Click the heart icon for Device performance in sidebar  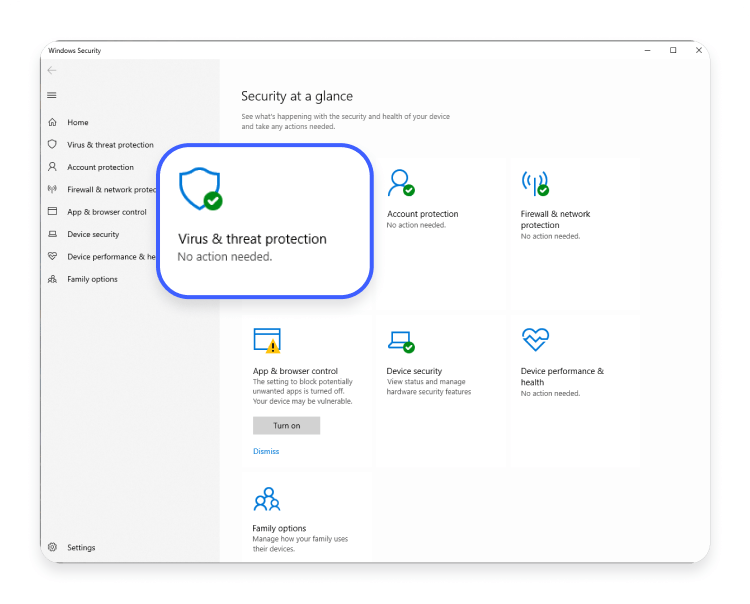point(53,256)
